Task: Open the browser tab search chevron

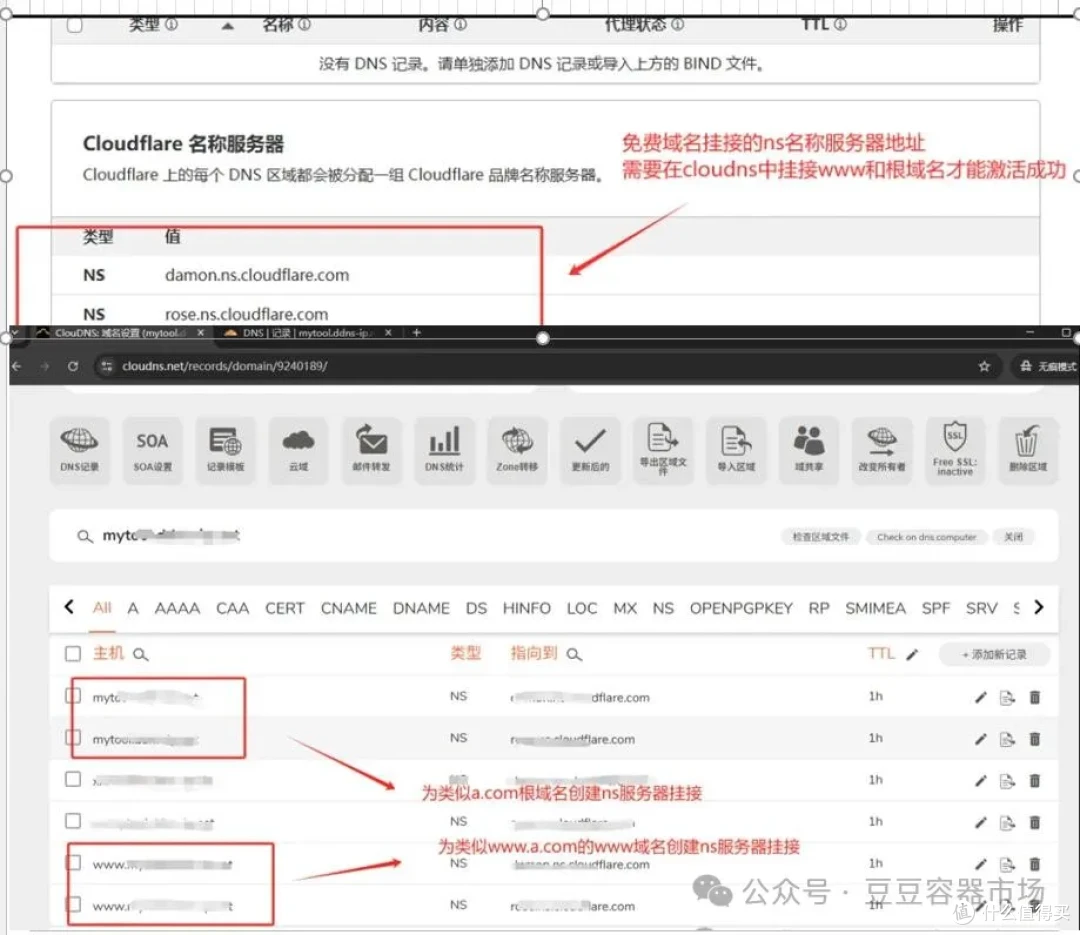Action: click(15, 333)
